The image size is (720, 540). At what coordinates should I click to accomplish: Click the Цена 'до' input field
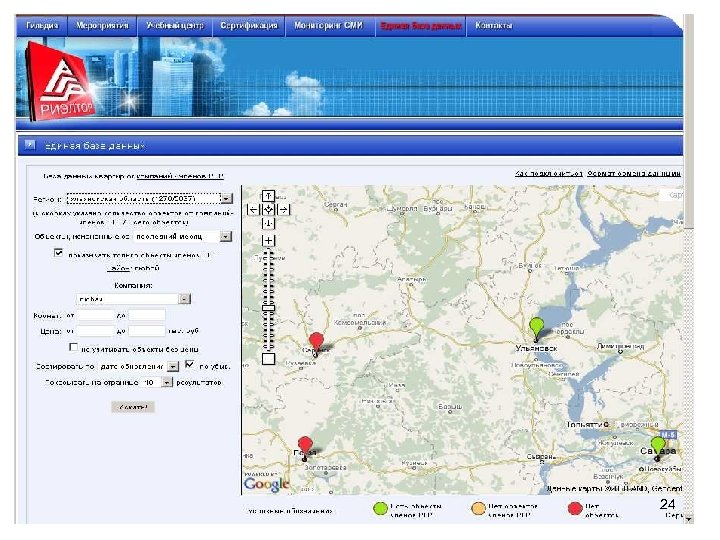(147, 331)
